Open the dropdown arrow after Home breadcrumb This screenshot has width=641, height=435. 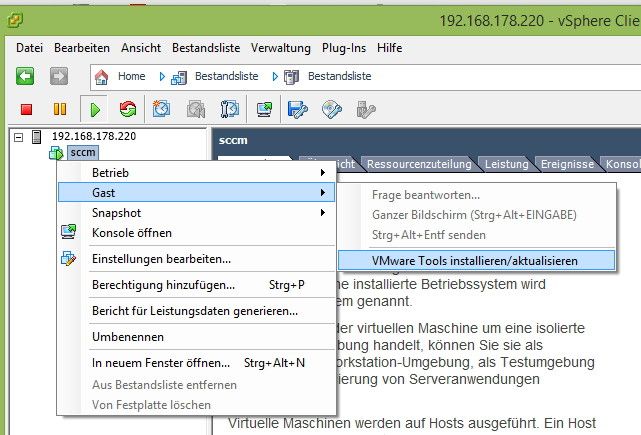[162, 76]
